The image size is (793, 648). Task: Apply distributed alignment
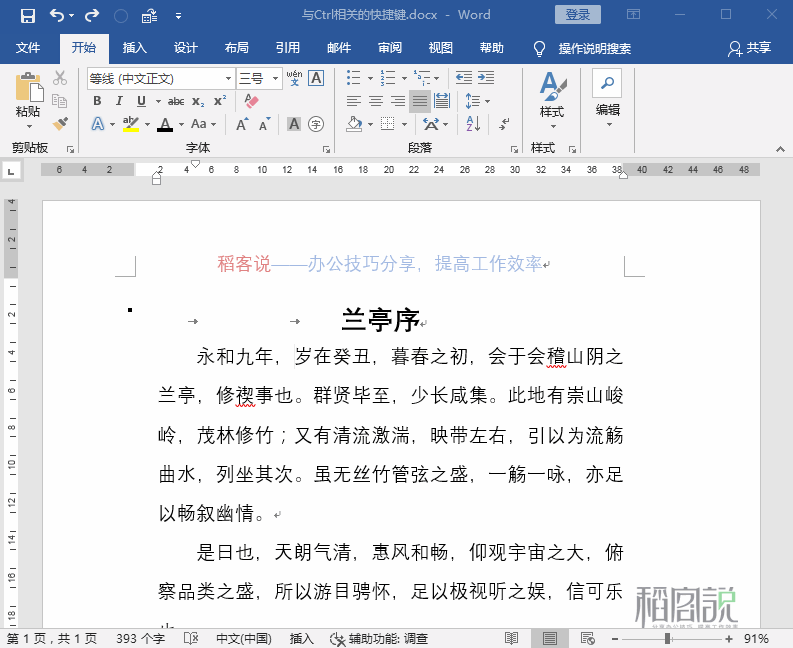pyautogui.click(x=442, y=101)
